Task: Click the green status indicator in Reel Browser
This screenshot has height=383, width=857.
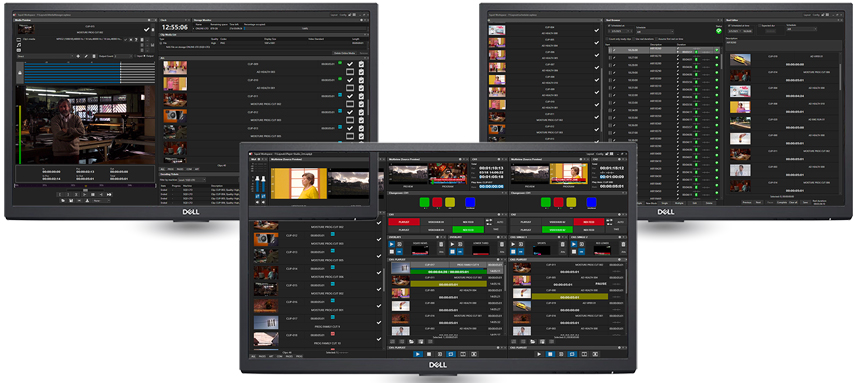Action: 719,31
